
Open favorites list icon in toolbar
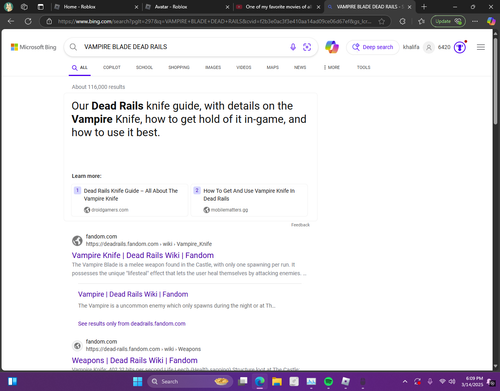[x=421, y=21]
